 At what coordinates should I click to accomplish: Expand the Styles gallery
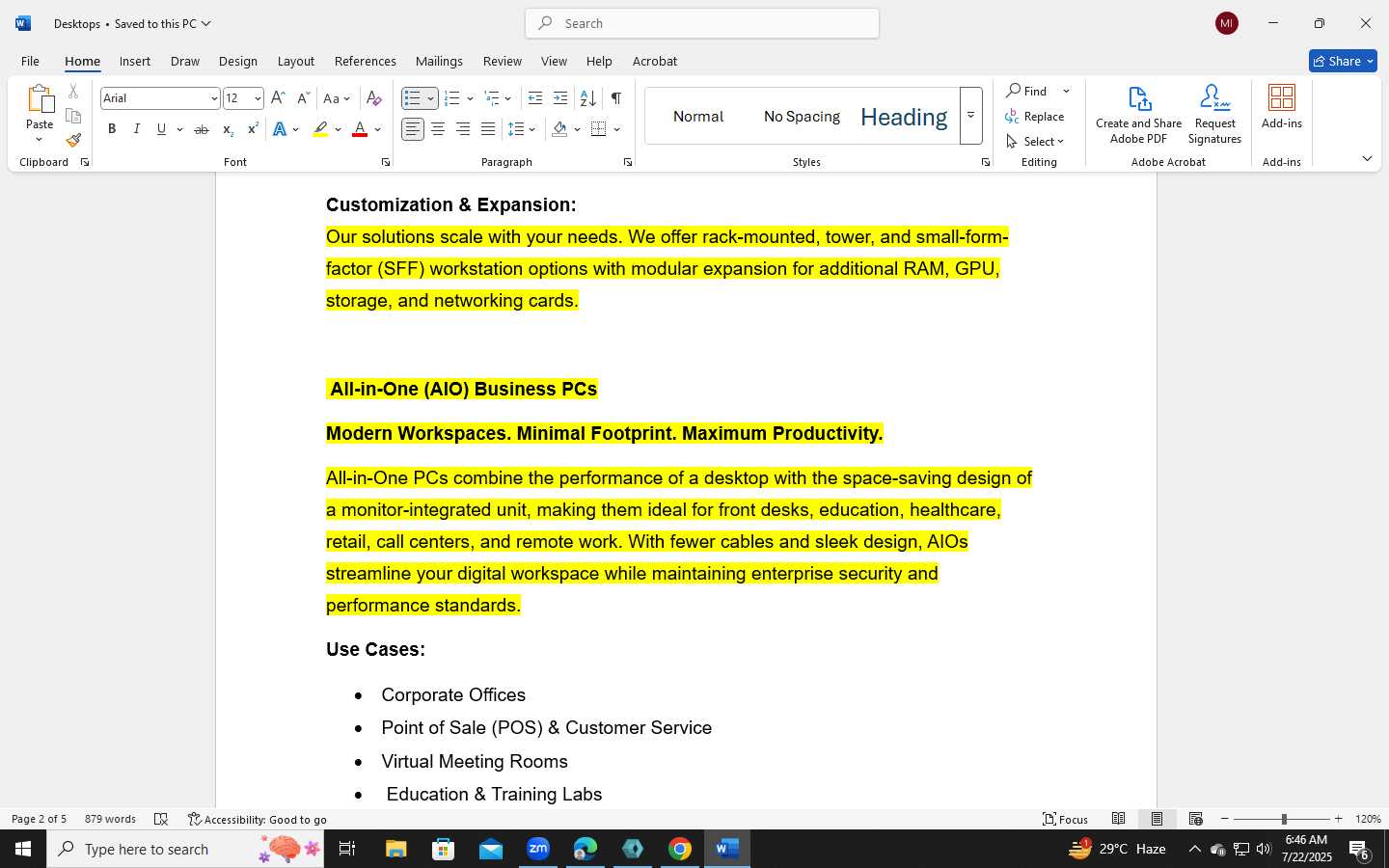[x=970, y=116]
